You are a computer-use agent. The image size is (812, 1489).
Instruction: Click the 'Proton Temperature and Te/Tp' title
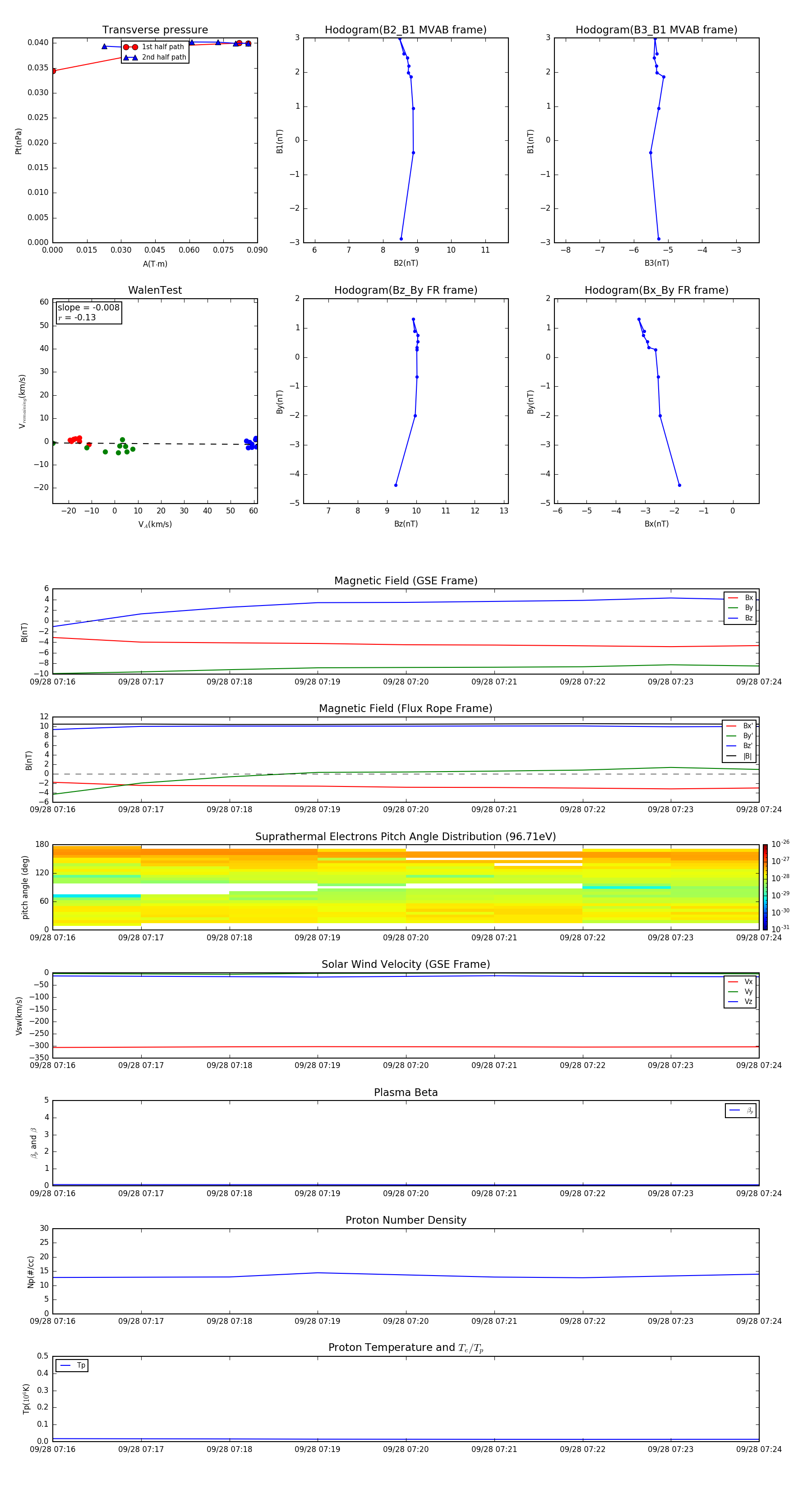coord(406,1347)
